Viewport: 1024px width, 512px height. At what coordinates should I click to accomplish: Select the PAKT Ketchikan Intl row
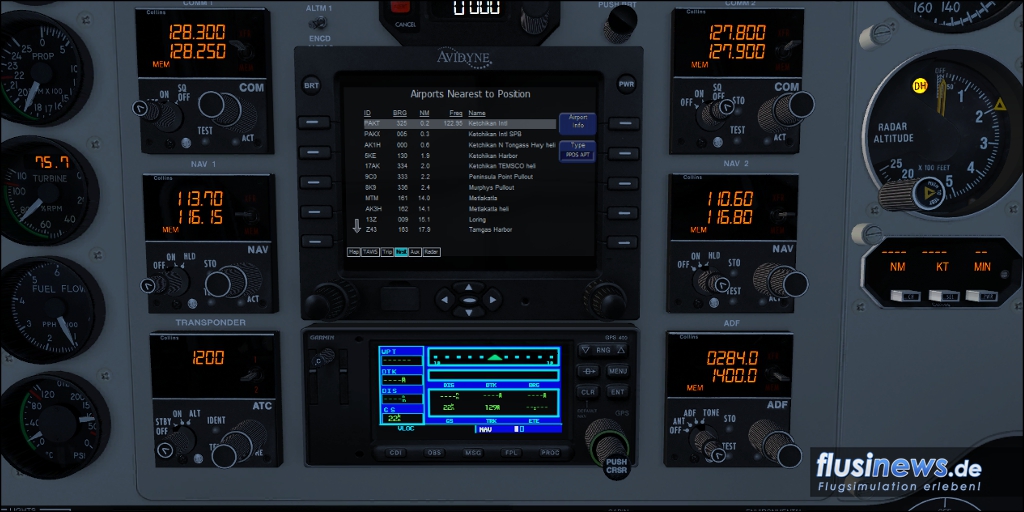[460, 123]
